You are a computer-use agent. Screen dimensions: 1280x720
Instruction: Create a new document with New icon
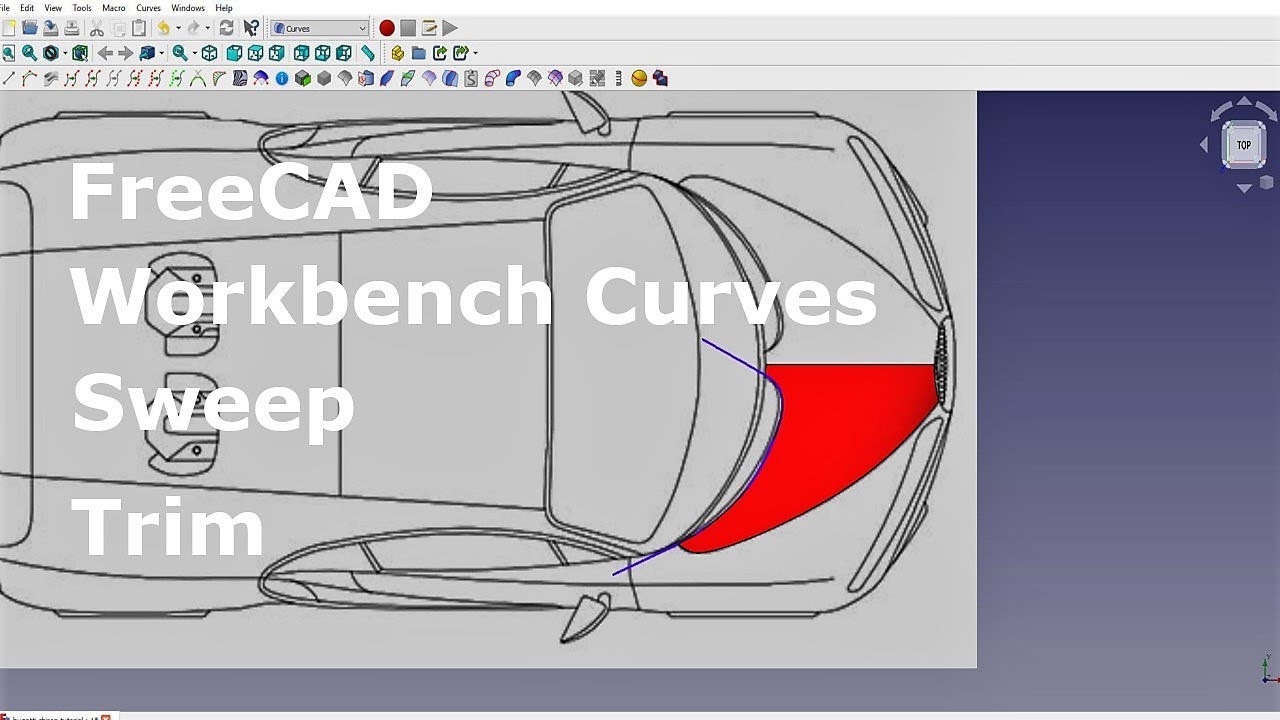[9, 28]
